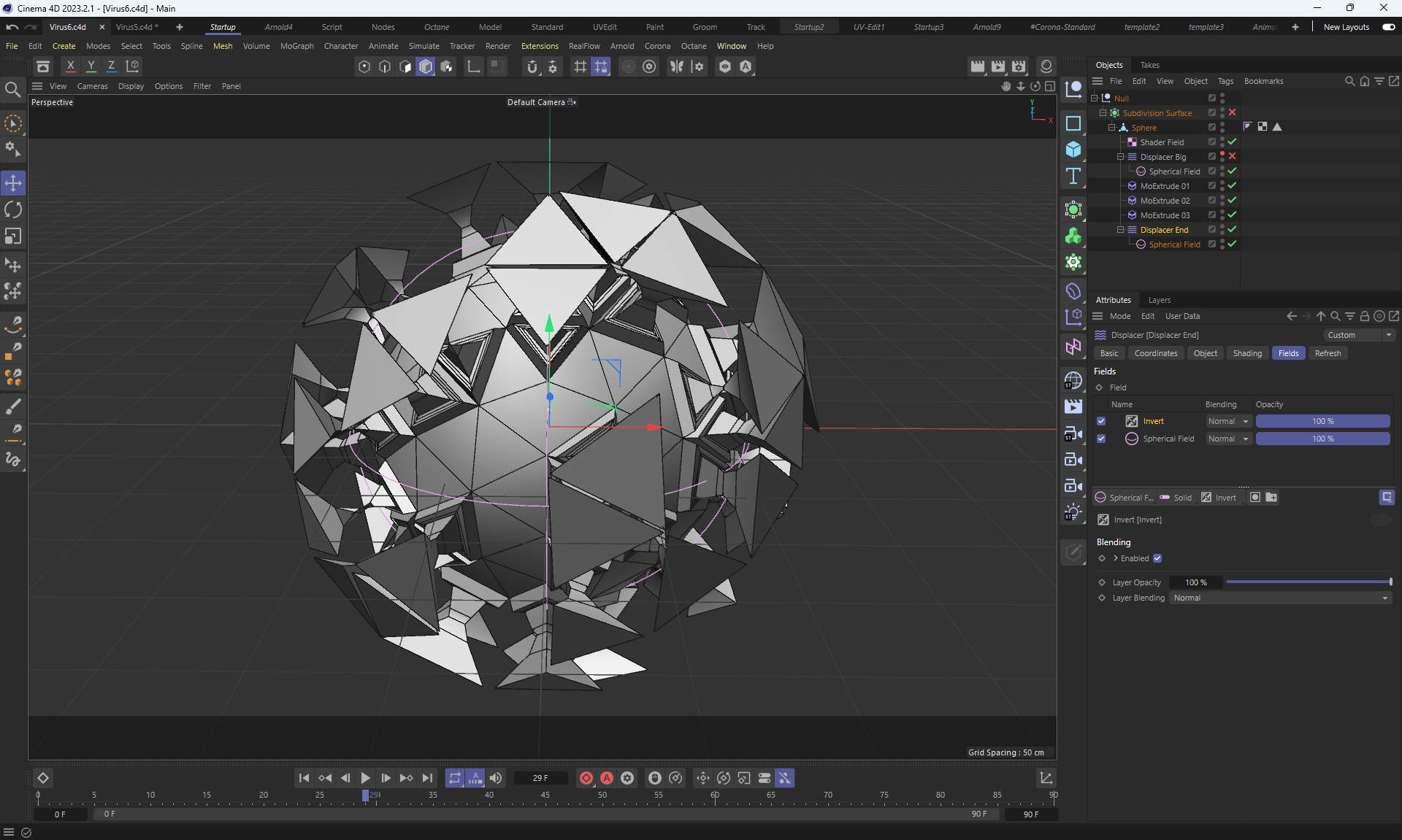Collapse the Displacer Big tree node
The width and height of the screenshot is (1402, 840).
(x=1120, y=157)
